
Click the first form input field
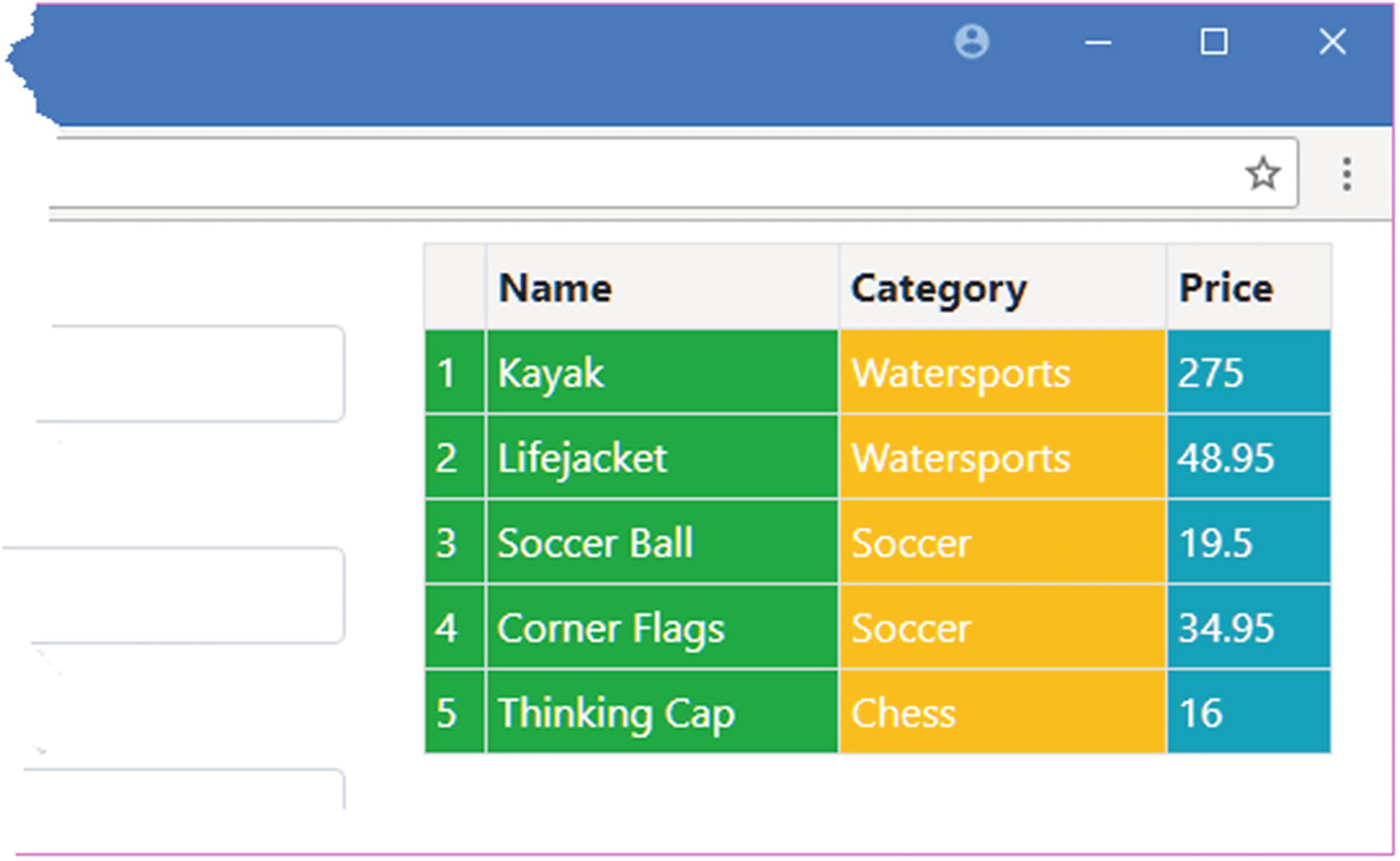click(x=191, y=373)
